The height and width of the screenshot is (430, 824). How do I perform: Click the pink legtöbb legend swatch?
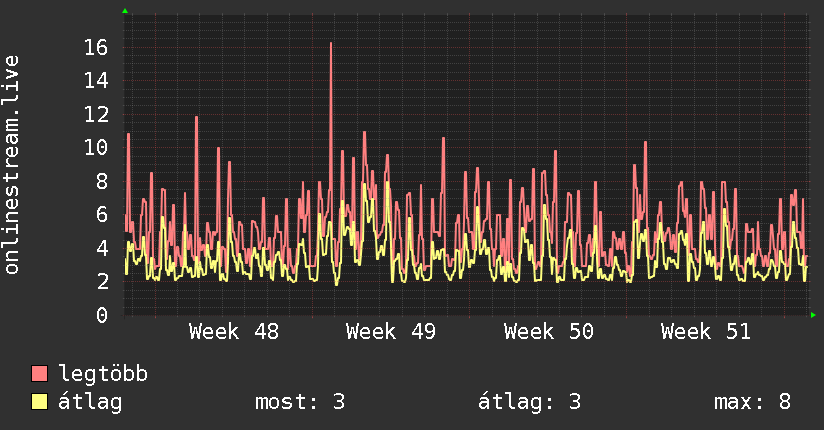pos(39,373)
